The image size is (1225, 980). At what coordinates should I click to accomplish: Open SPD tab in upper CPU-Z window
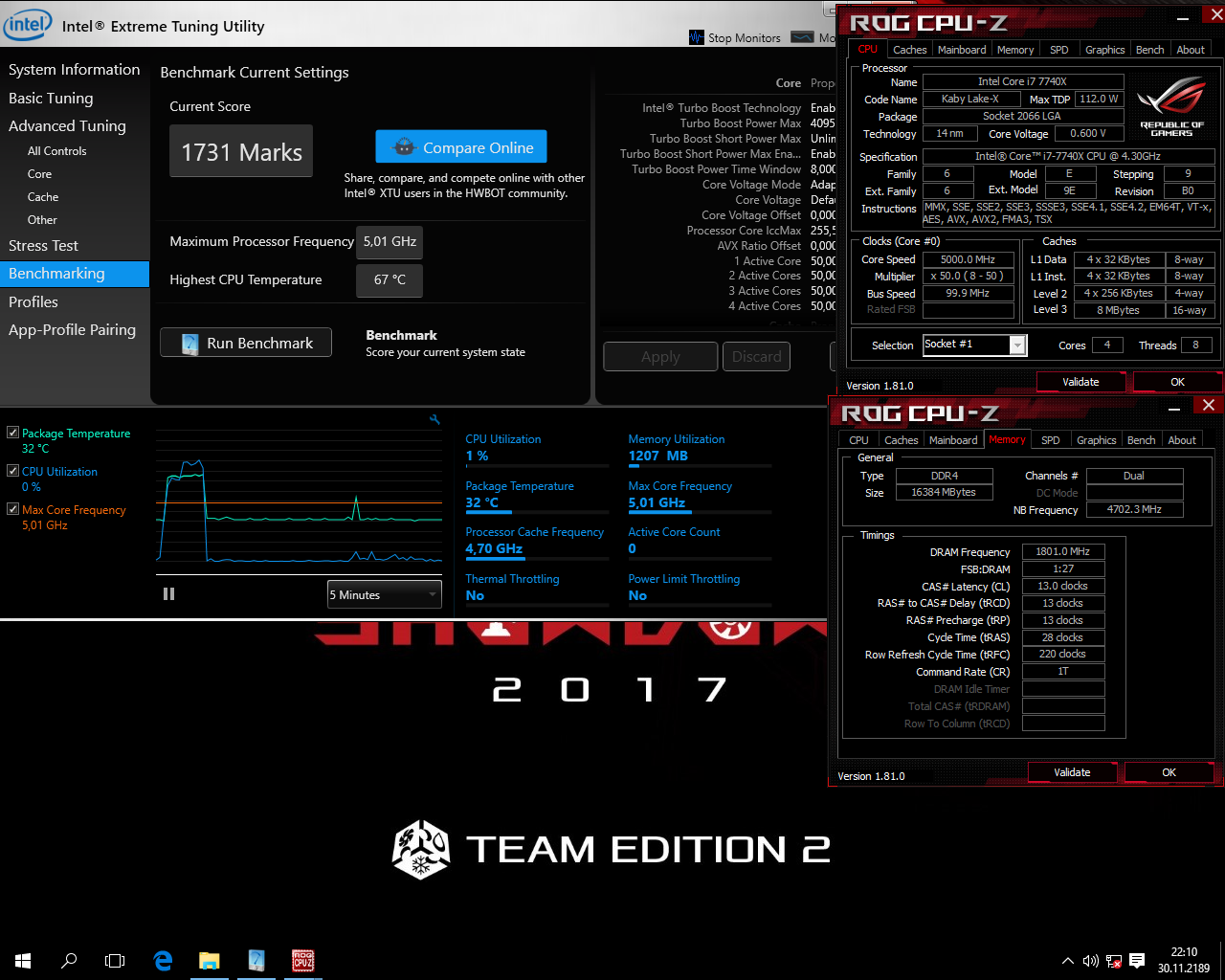coord(1058,50)
